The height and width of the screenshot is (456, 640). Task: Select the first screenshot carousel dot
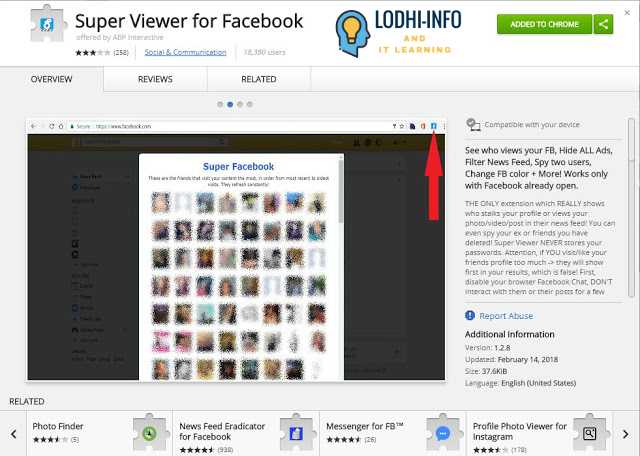[220, 105]
